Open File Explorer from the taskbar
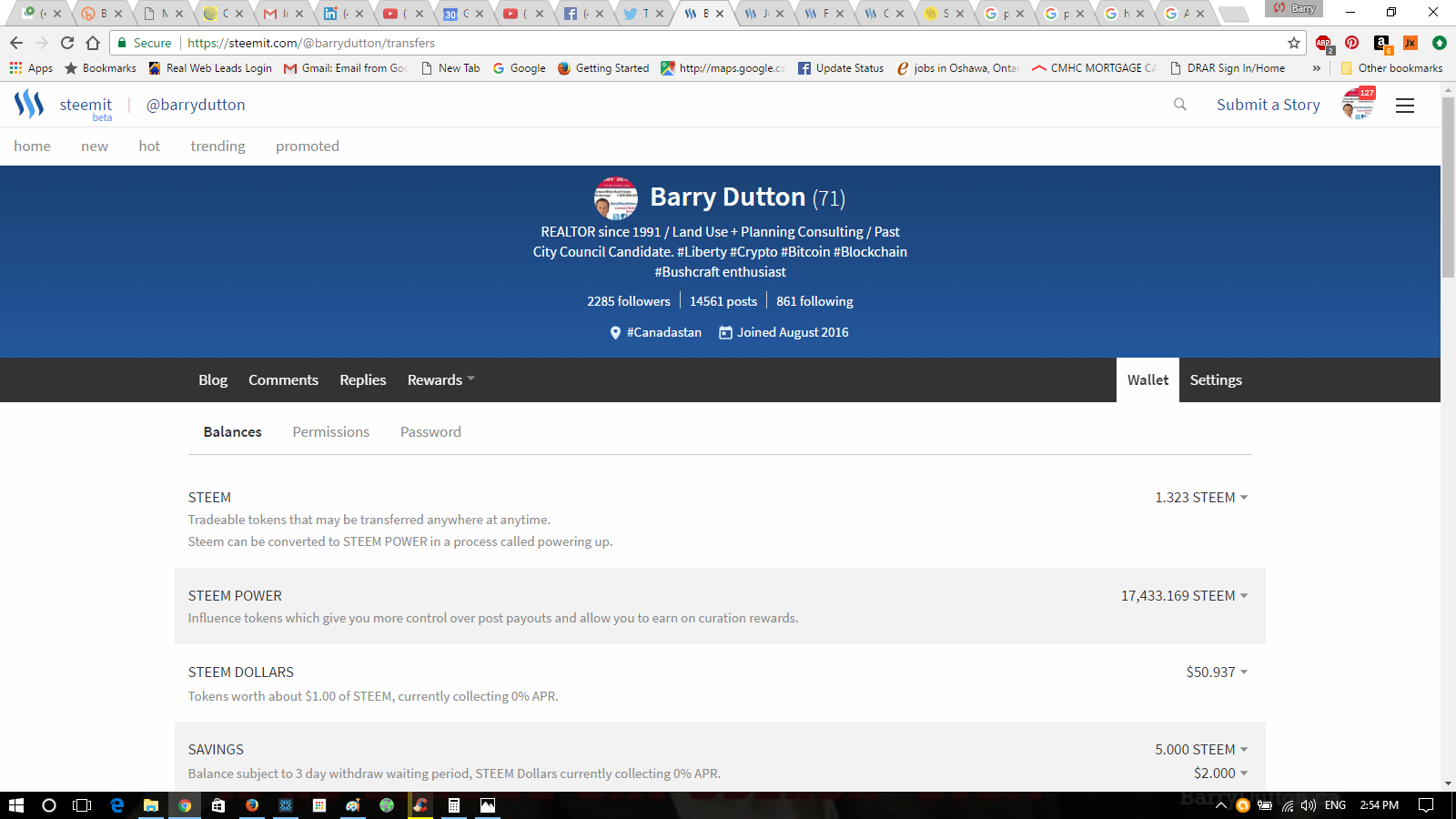The image size is (1456, 819). point(151,805)
